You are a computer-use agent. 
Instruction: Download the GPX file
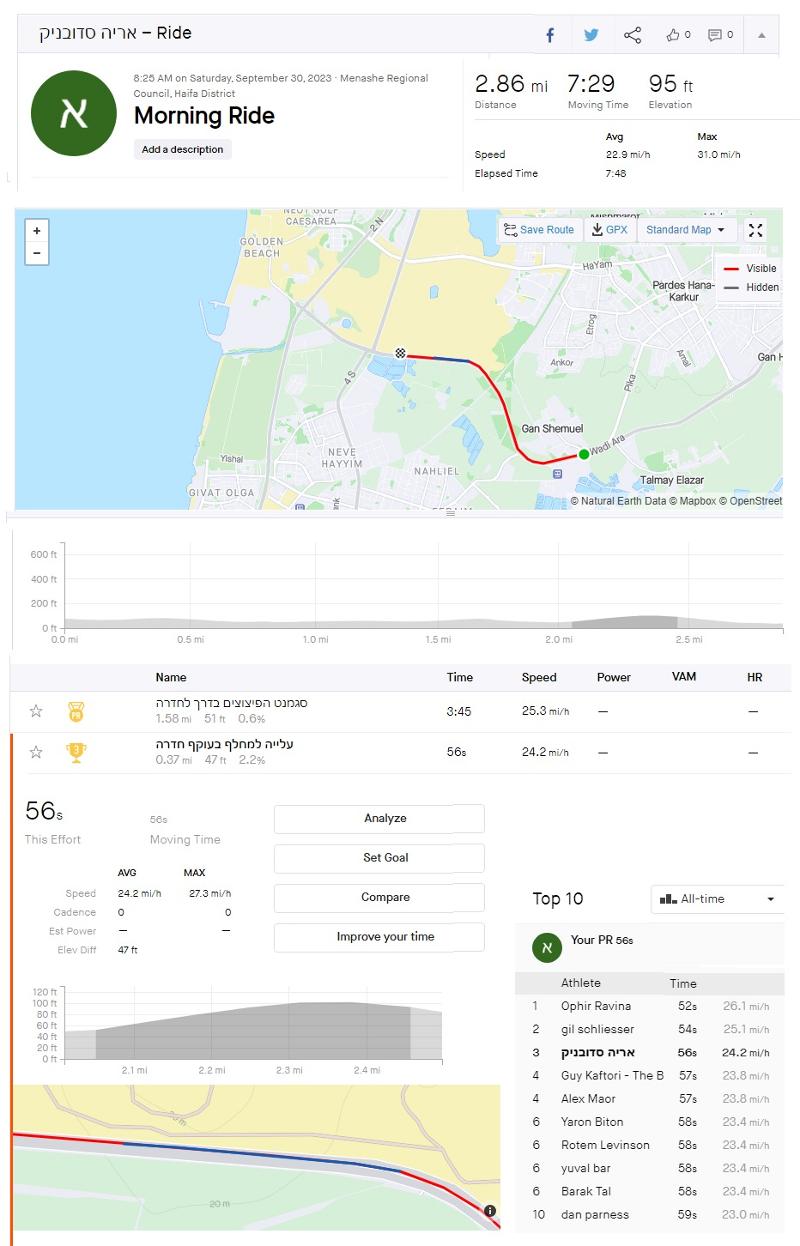[610, 230]
